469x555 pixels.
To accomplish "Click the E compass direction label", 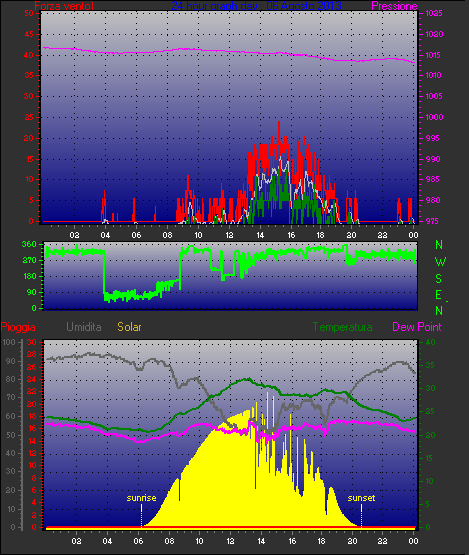I will point(438,294).
